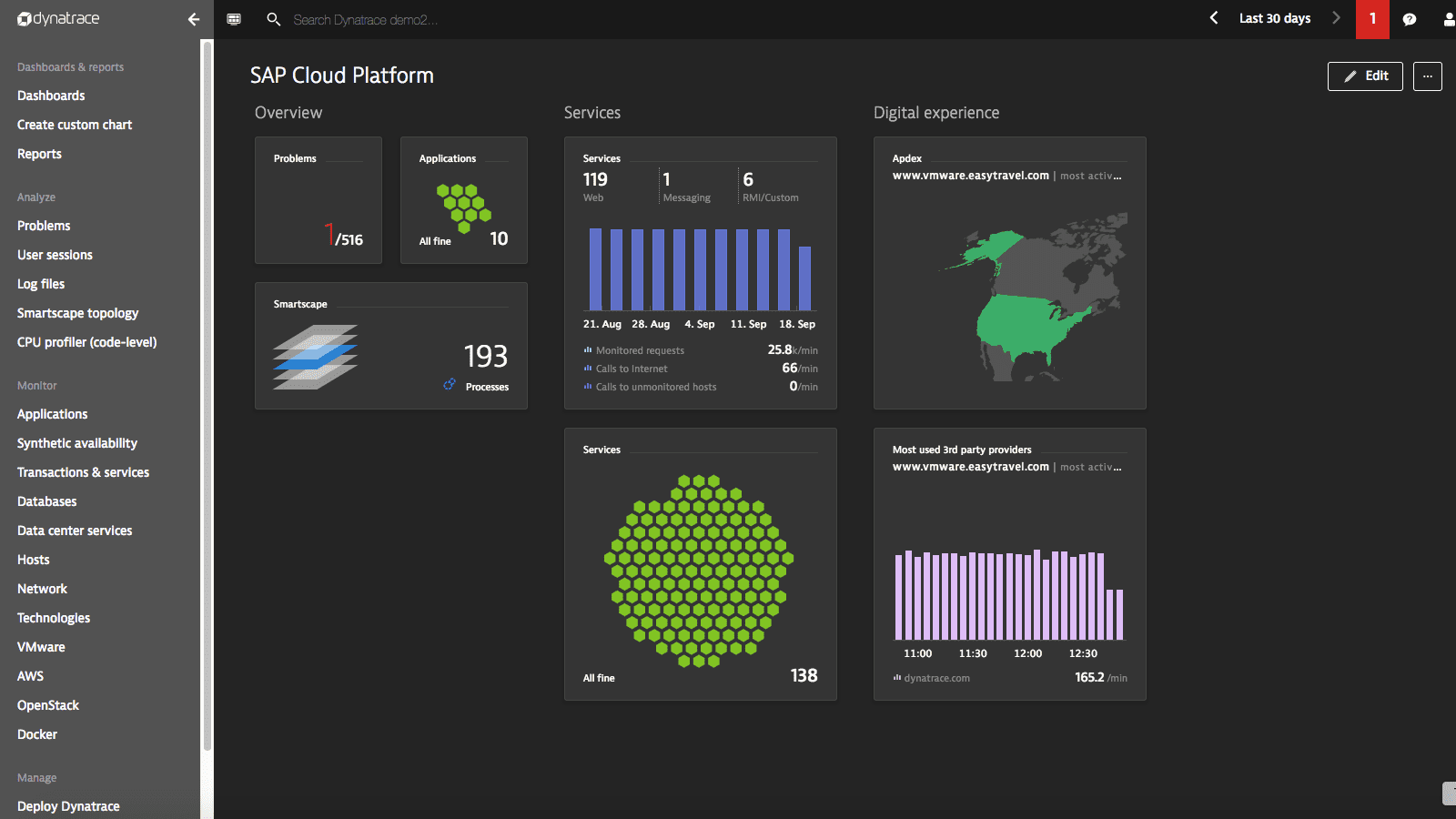The image size is (1456, 819).
Task: Click www.vmware.easytravel.com in the Apdex tile
Action: [x=970, y=176]
